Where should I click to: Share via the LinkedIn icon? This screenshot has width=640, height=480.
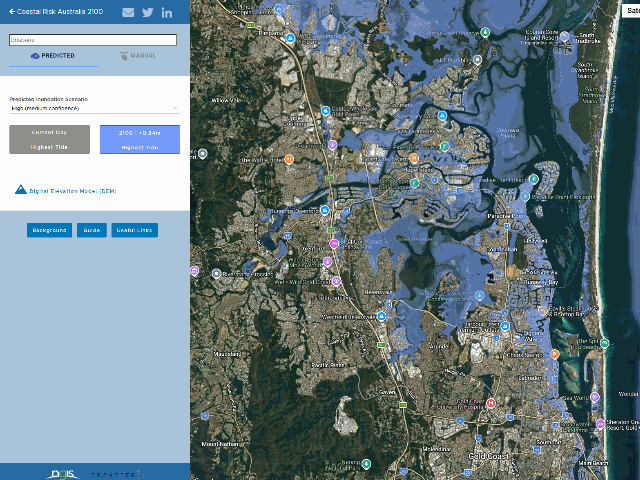(x=167, y=13)
